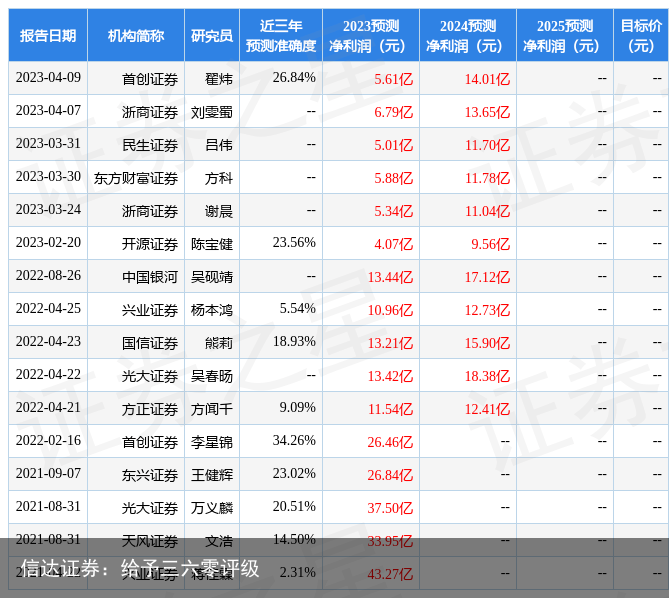
Task: Click the 机构简称 column header
Action: 136,35
